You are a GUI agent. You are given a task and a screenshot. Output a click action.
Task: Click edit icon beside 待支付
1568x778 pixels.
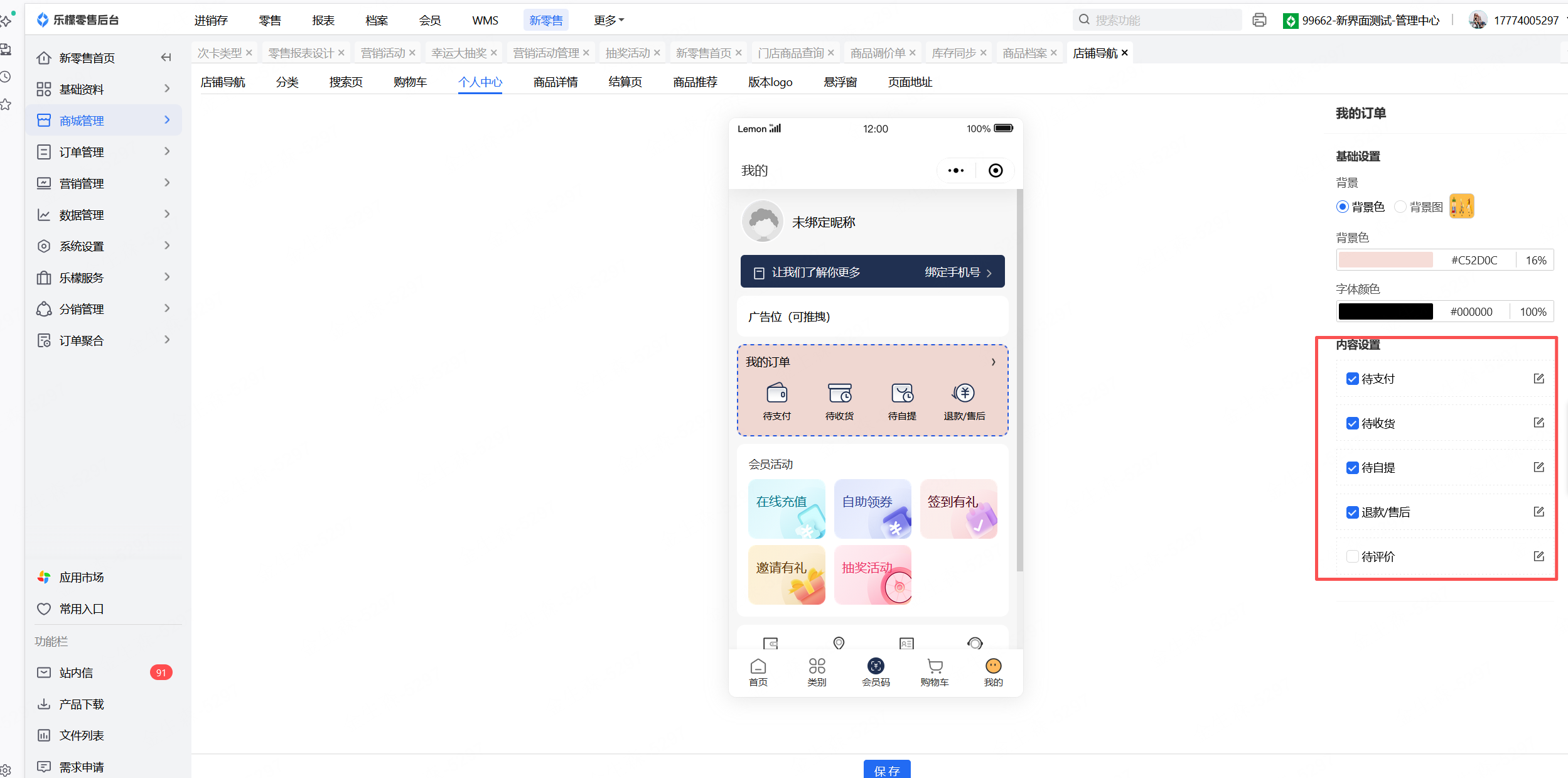pos(1538,379)
